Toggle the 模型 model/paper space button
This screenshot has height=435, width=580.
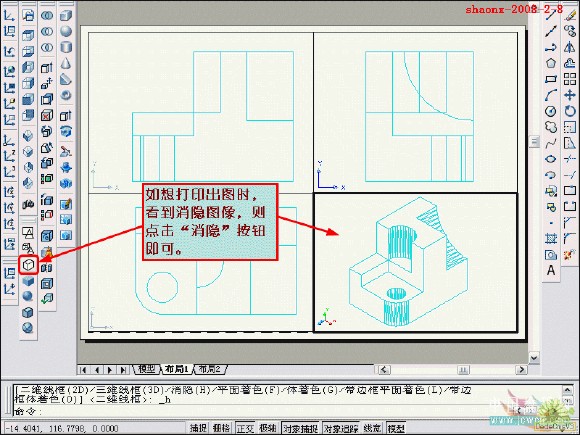[x=396, y=428]
